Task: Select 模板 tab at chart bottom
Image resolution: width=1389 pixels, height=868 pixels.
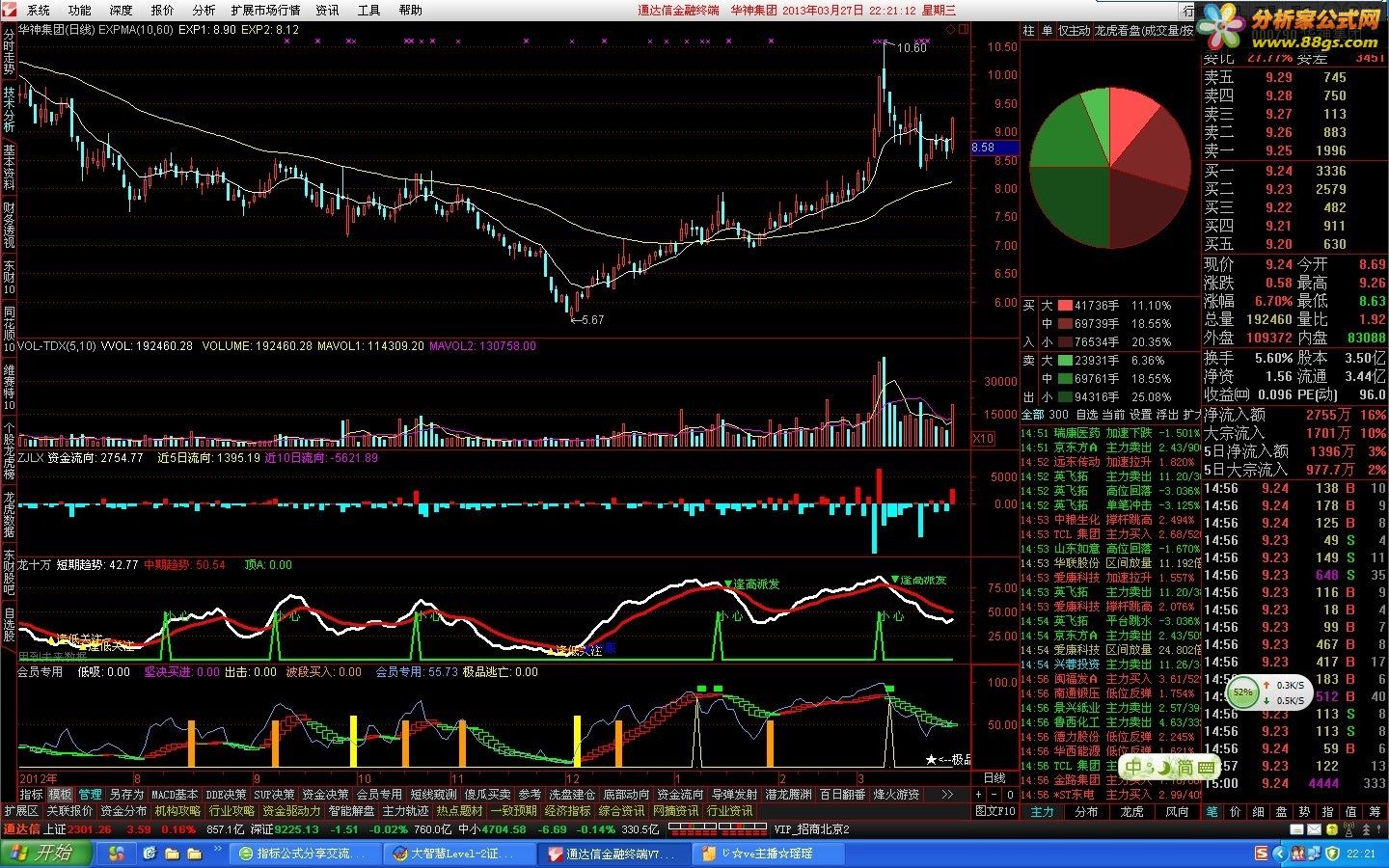Action: tap(60, 795)
